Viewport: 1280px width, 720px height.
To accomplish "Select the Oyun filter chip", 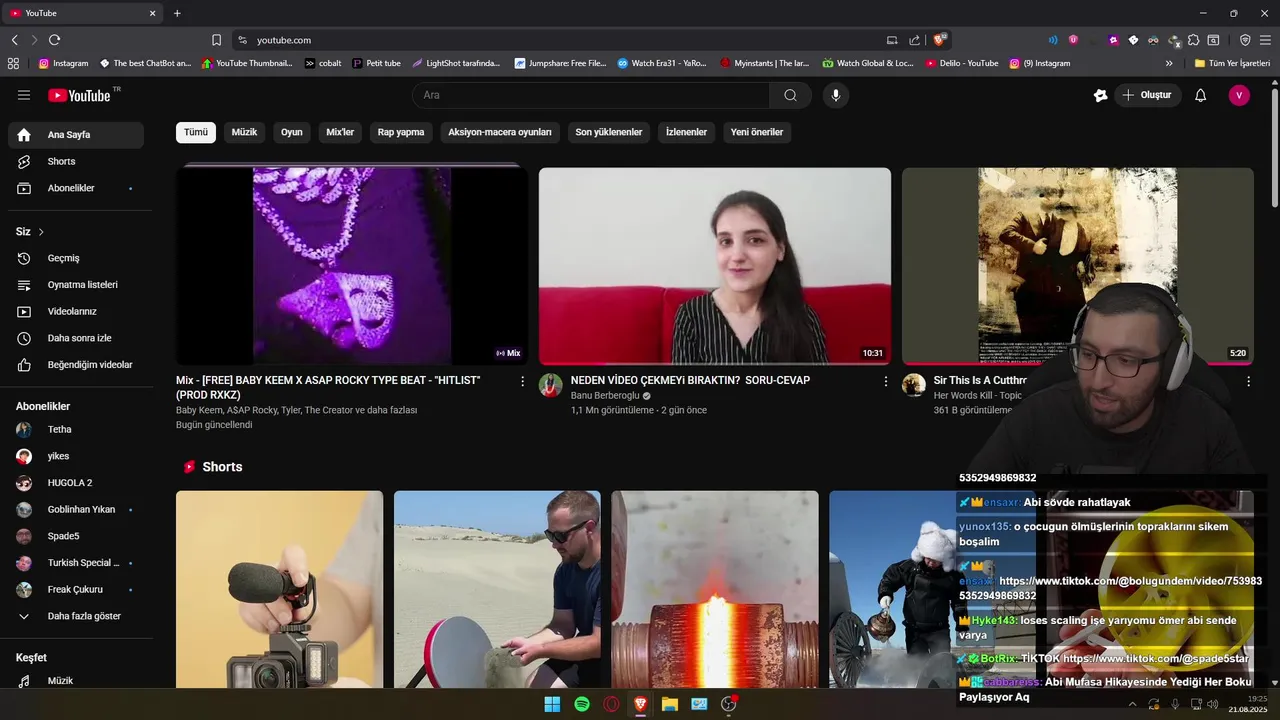I will (291, 132).
